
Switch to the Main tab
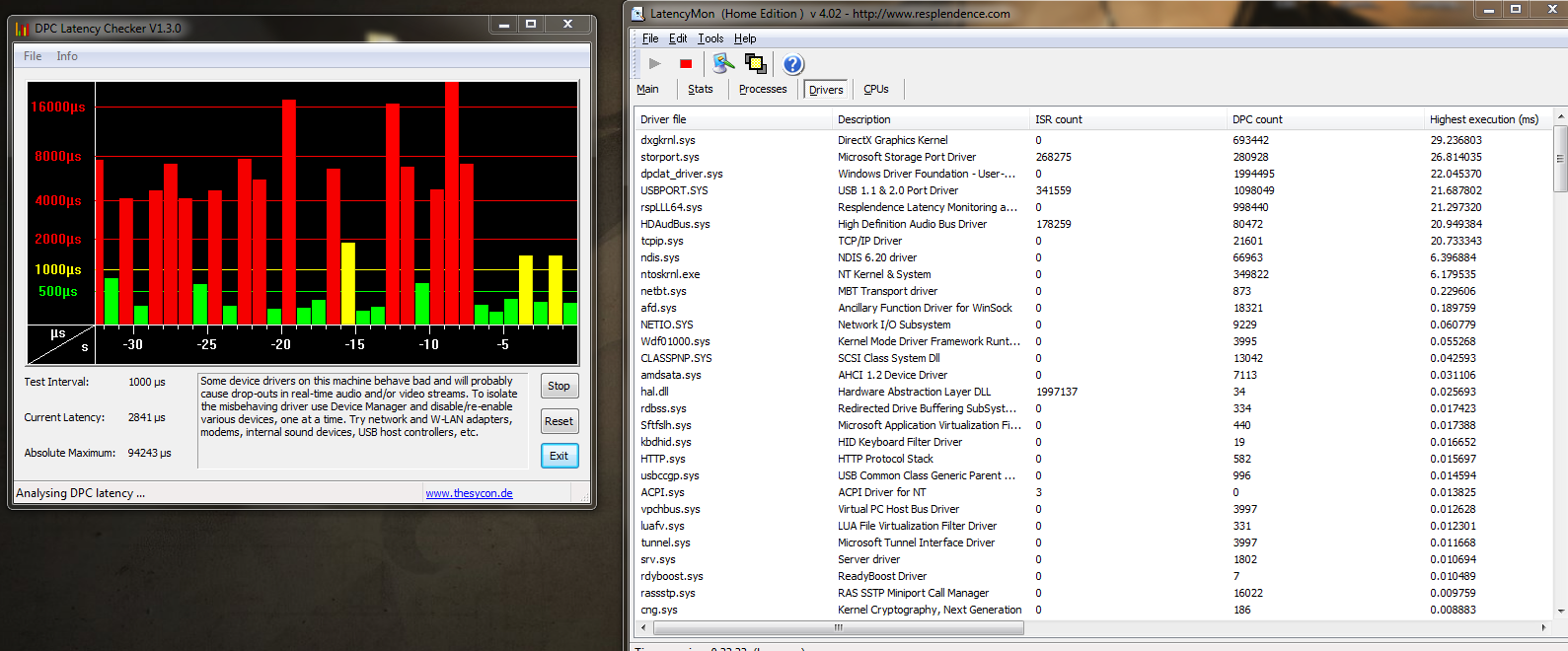click(647, 89)
